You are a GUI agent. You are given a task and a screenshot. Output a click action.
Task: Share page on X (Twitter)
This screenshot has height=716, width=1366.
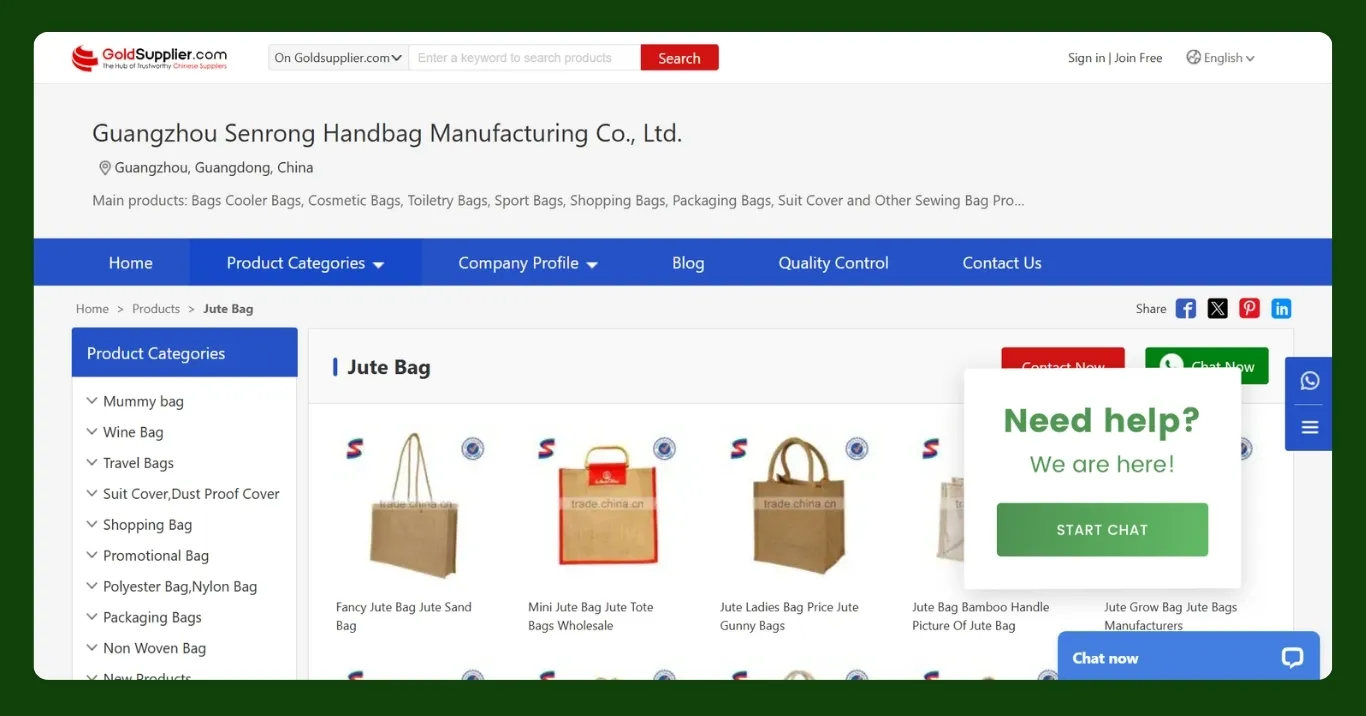1217,309
